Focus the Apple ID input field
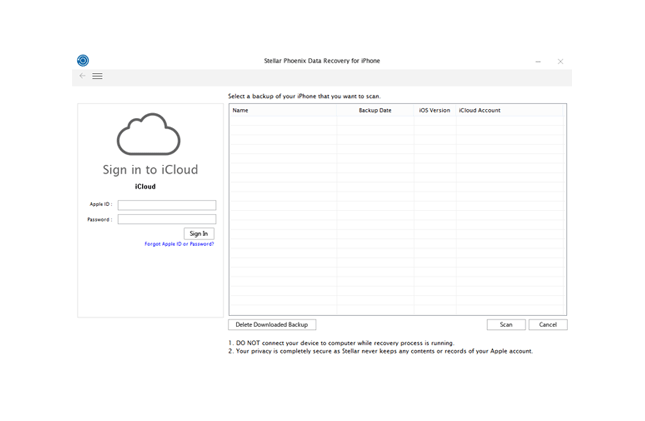 click(x=167, y=205)
